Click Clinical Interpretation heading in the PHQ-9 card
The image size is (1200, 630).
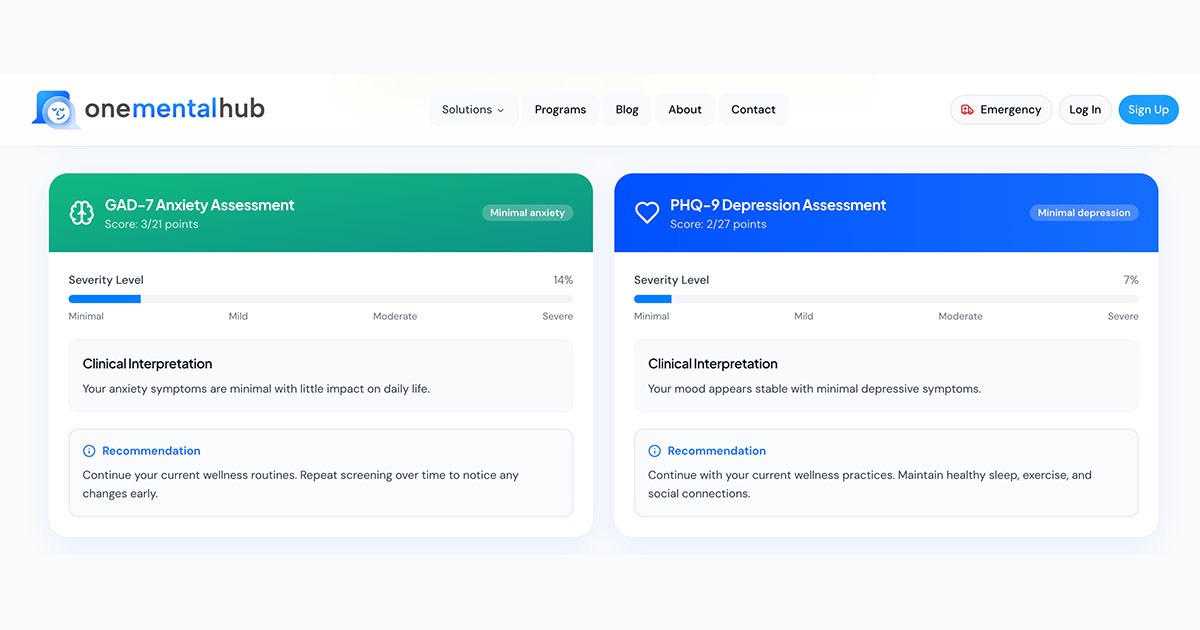tap(713, 364)
